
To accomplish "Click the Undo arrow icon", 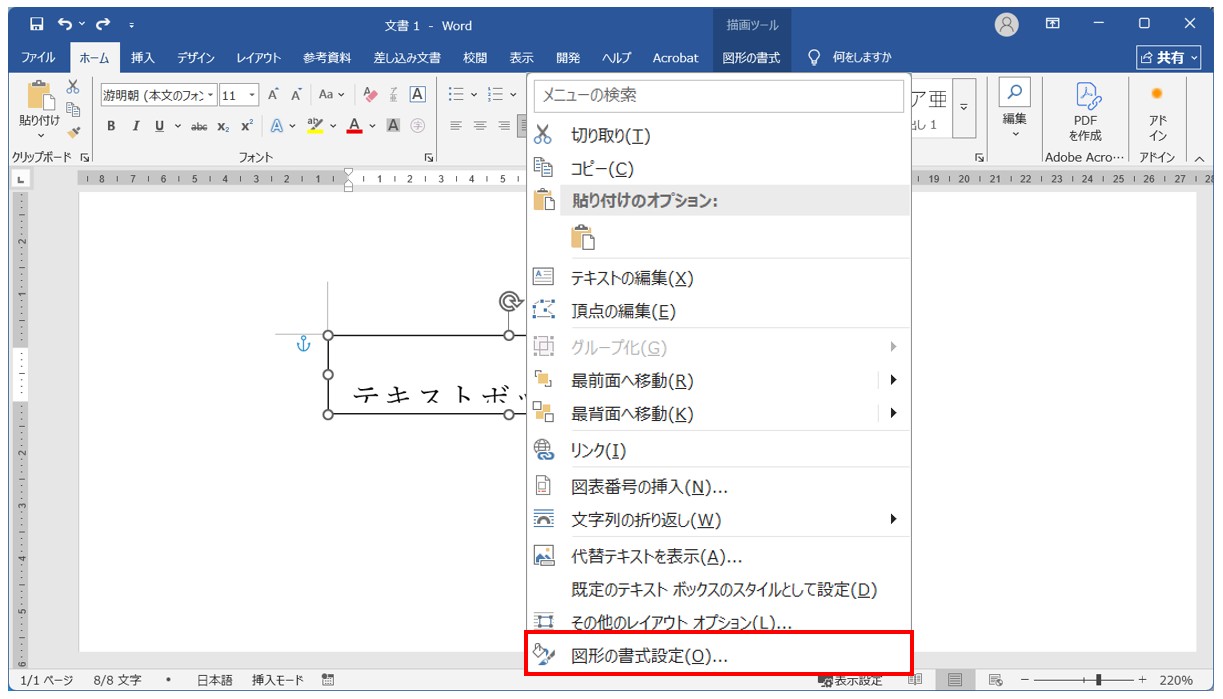I will (65, 24).
